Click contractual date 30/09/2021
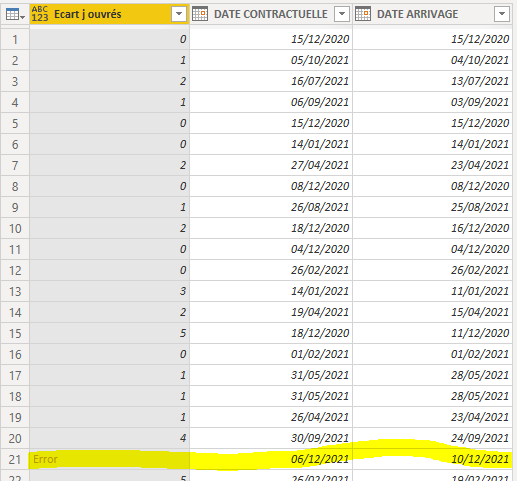This screenshot has width=517, height=481. coord(271,438)
